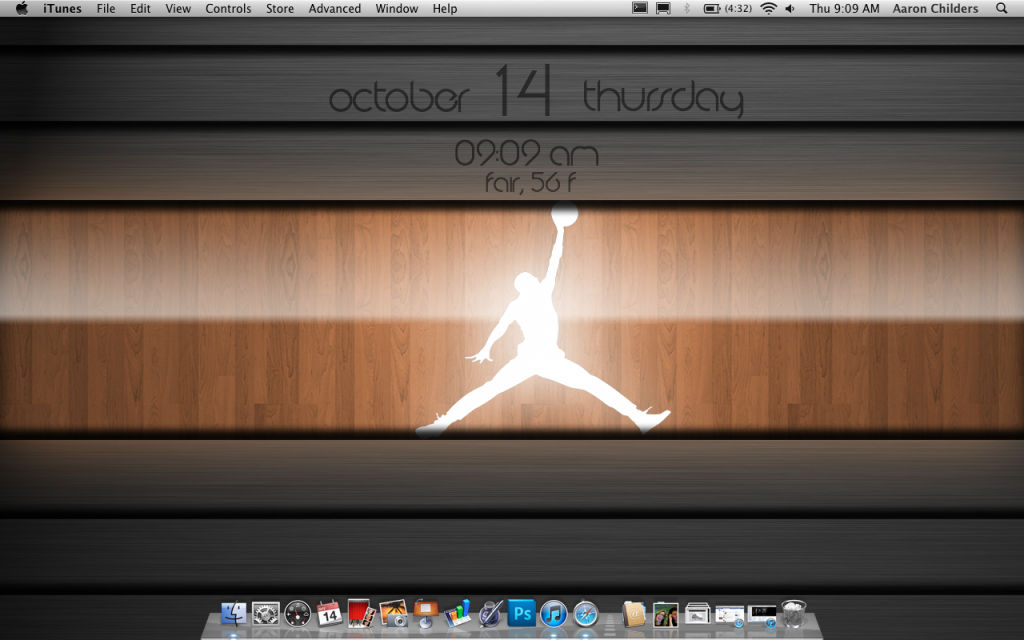Restore the minimized Safari window in the Dock
The width and height of the screenshot is (1024, 640).
pos(729,615)
